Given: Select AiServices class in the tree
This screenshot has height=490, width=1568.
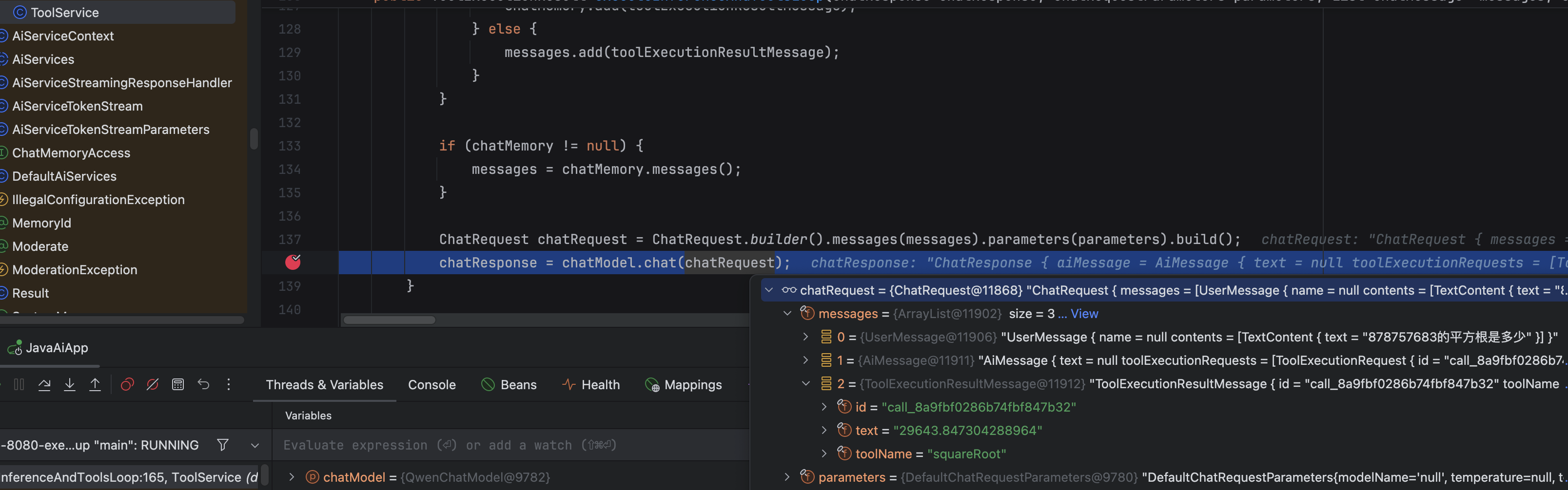Looking at the screenshot, I should [43, 59].
